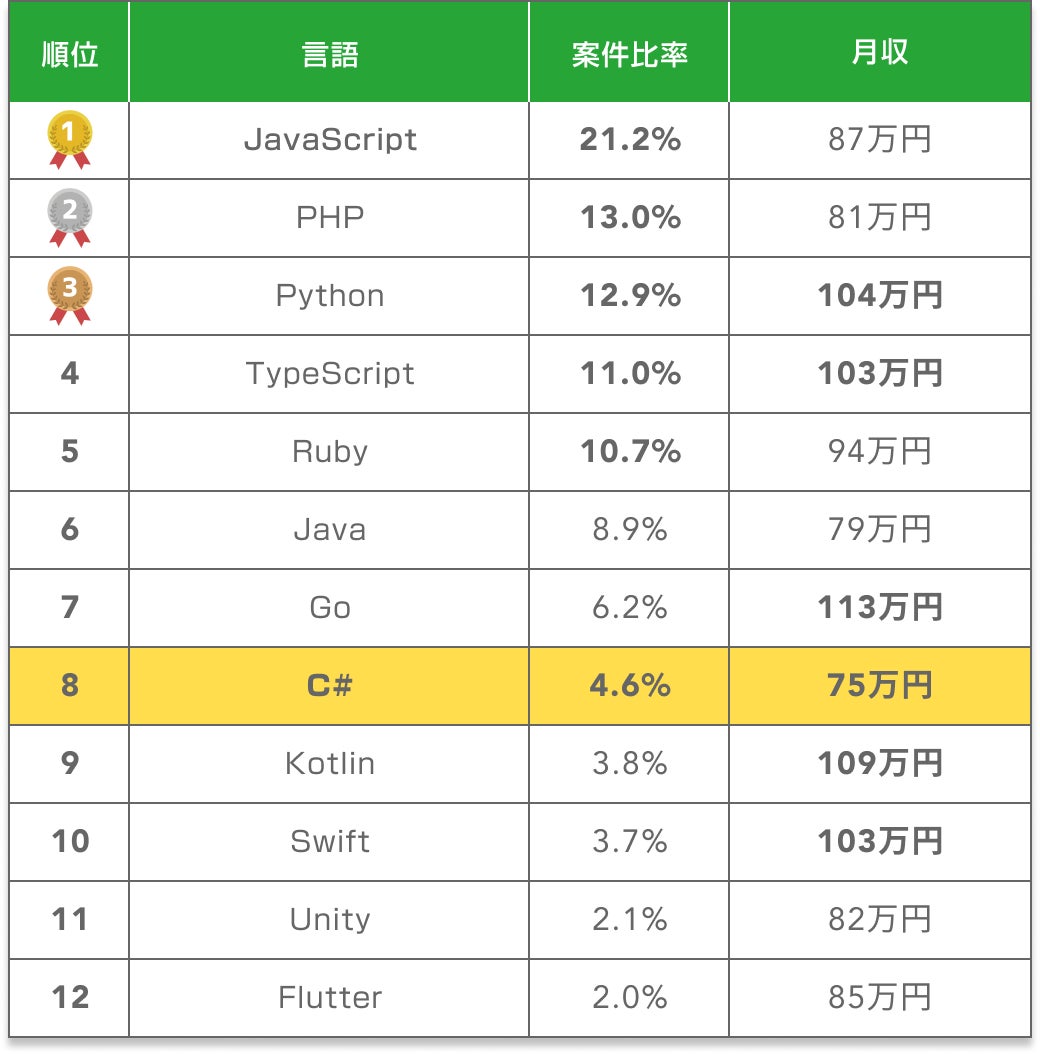Select the PHP language cell
The image size is (1040, 1054).
point(330,217)
